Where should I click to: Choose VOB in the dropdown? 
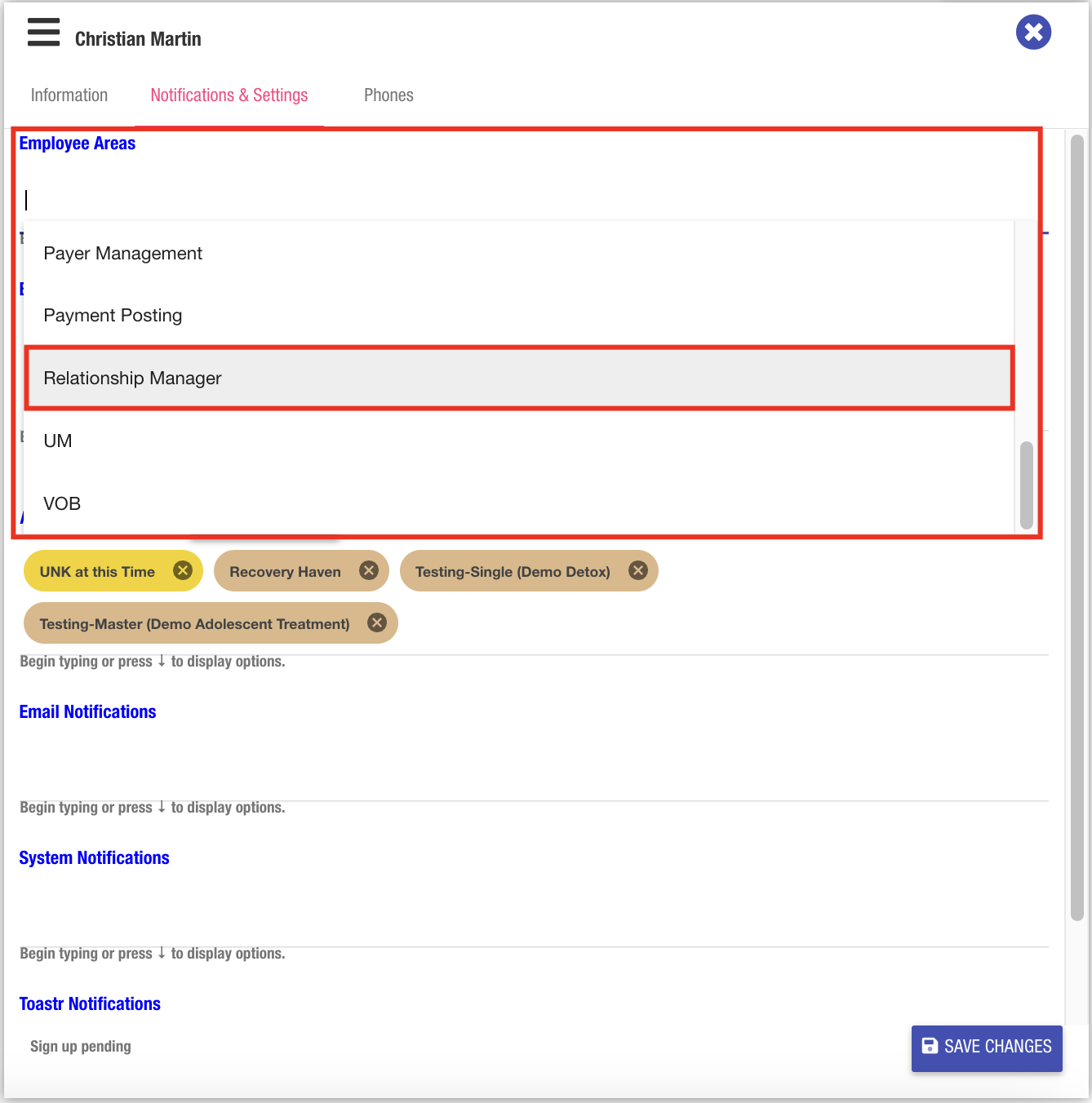click(62, 503)
